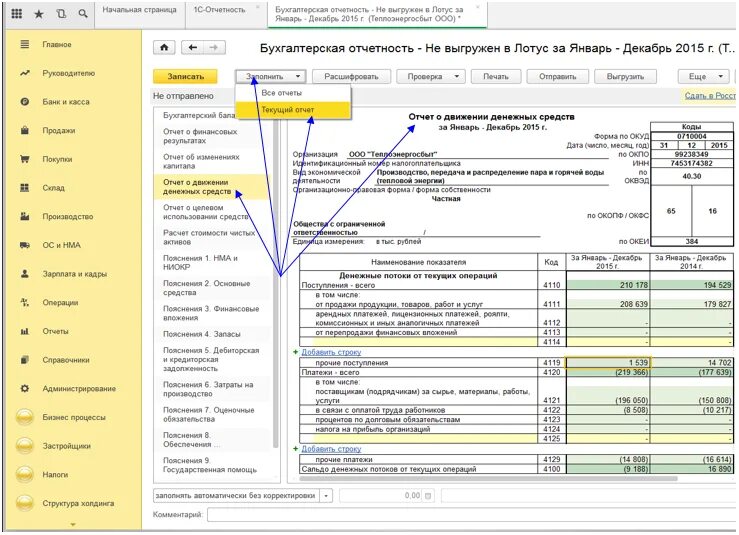Select Текущий отчет menu item

tap(293, 110)
